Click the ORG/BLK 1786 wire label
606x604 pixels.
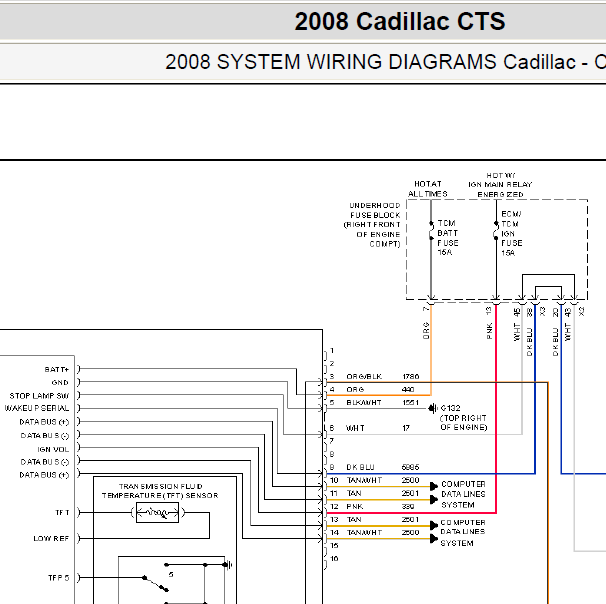pyautogui.click(x=383, y=376)
